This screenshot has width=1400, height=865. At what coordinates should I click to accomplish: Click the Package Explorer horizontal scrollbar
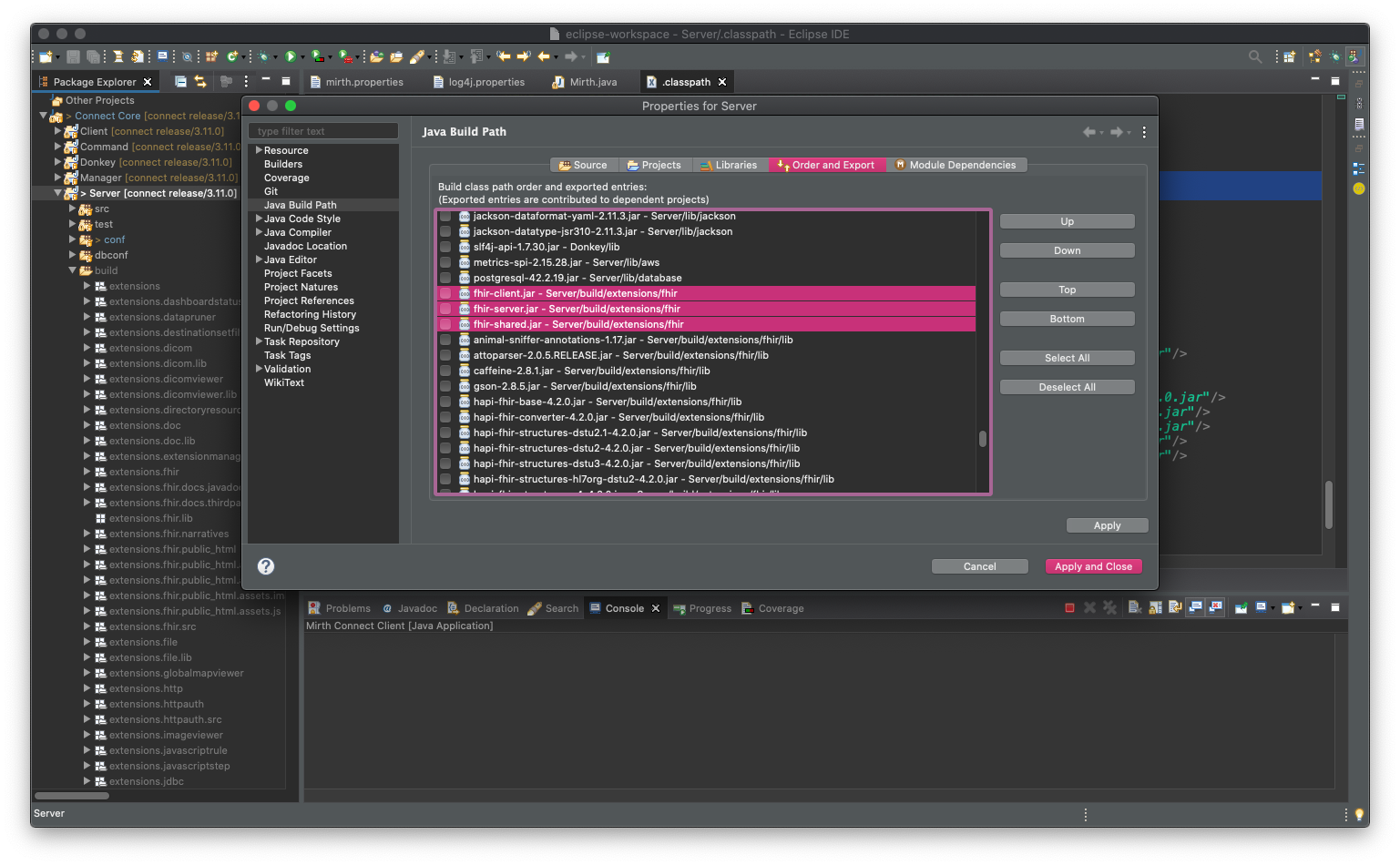pos(72,796)
